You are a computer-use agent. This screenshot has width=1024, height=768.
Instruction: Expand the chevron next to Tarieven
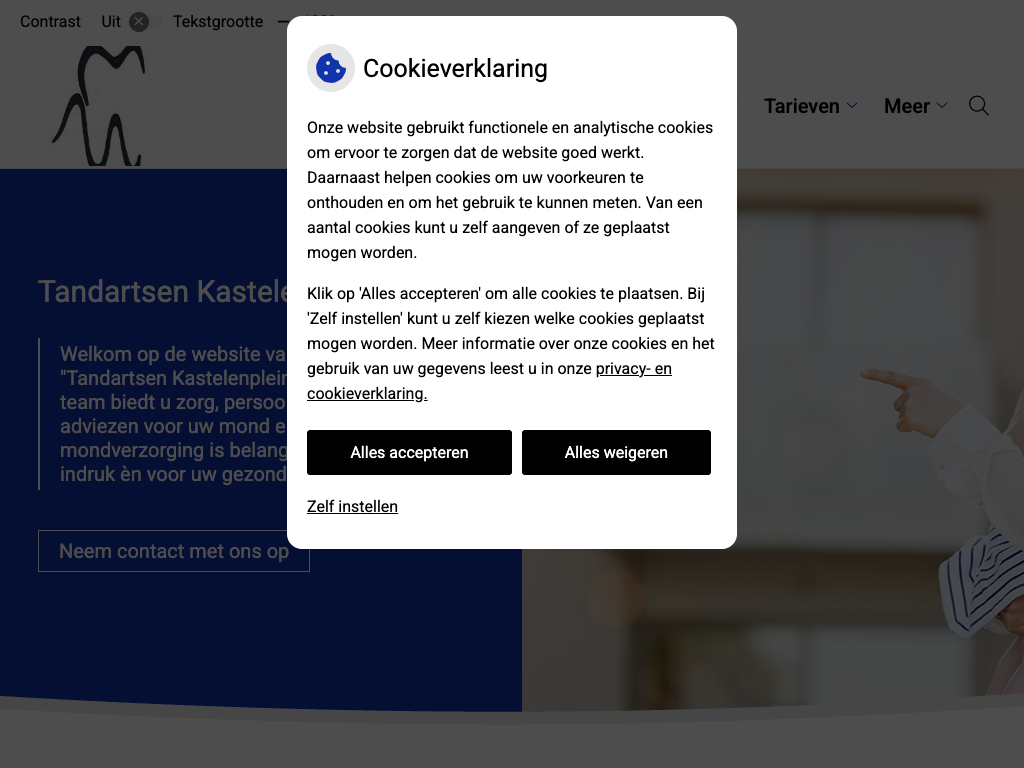click(x=852, y=105)
